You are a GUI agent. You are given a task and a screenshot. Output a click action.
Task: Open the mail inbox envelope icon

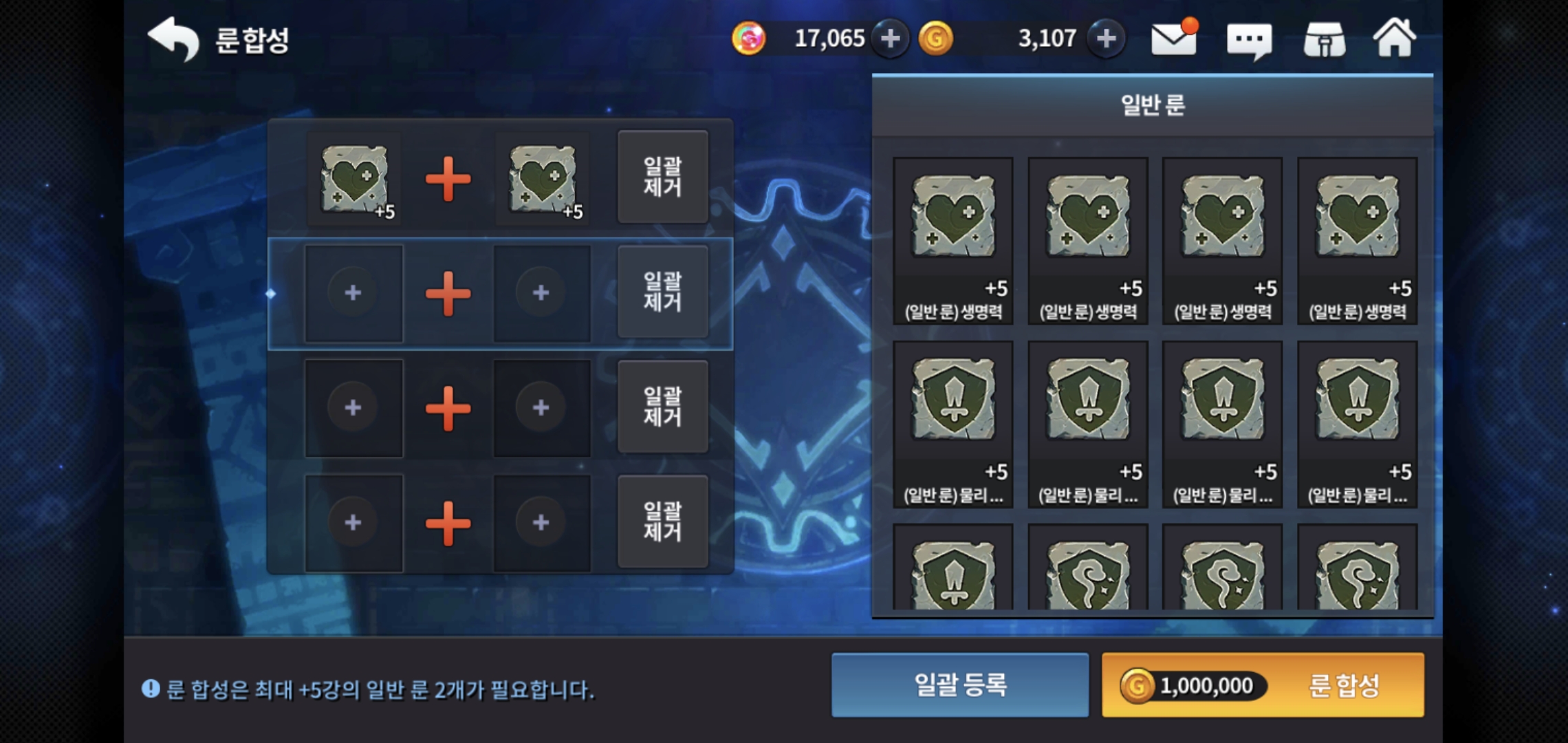[x=1174, y=39]
